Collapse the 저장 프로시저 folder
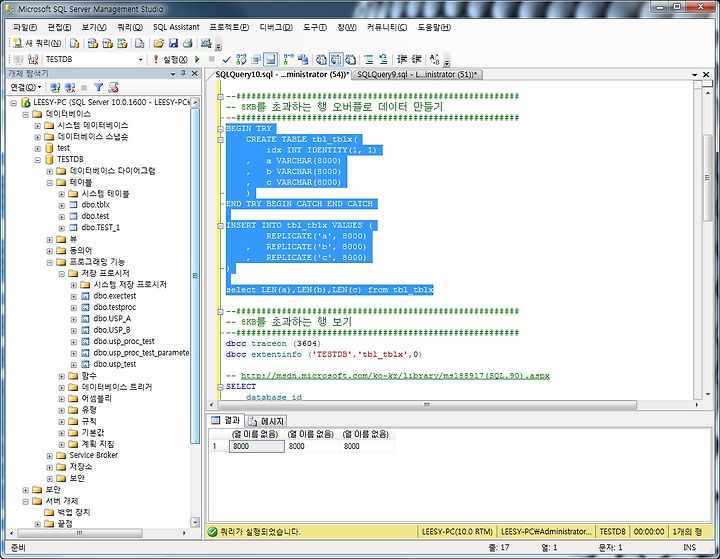 (62, 274)
